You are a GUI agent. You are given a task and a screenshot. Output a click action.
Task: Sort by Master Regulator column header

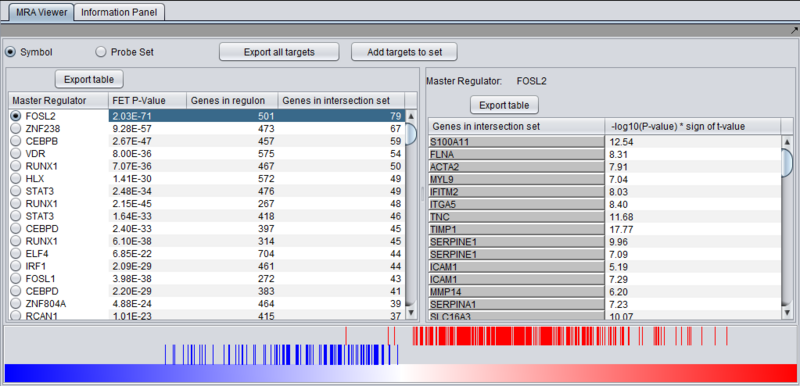click(58, 100)
